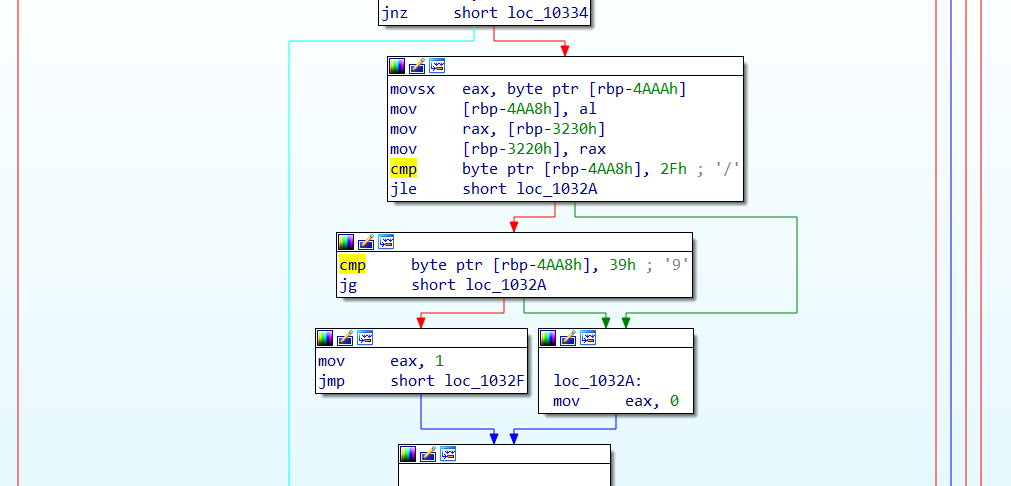This screenshot has width=1011, height=486.
Task: Click the jle mnemonic
Action: tap(404, 189)
